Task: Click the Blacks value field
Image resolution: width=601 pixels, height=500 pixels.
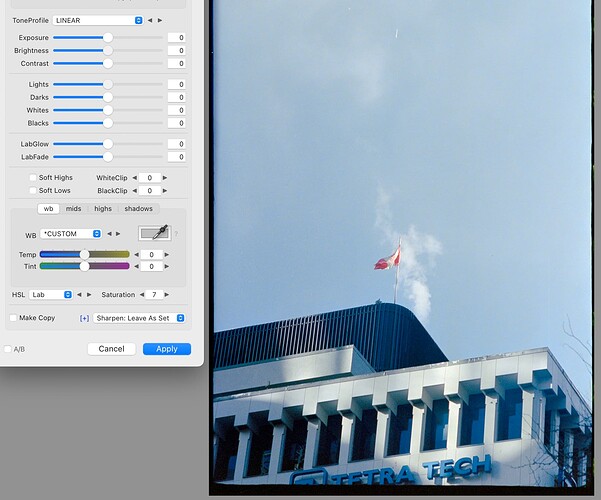Action: click(x=177, y=123)
